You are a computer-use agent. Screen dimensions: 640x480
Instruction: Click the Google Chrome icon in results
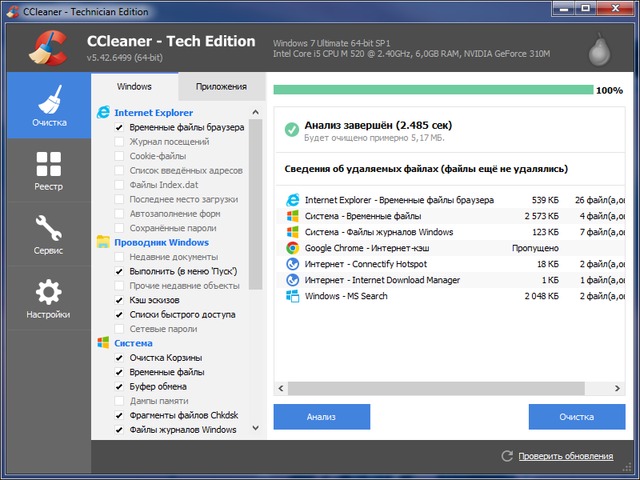pyautogui.click(x=292, y=247)
